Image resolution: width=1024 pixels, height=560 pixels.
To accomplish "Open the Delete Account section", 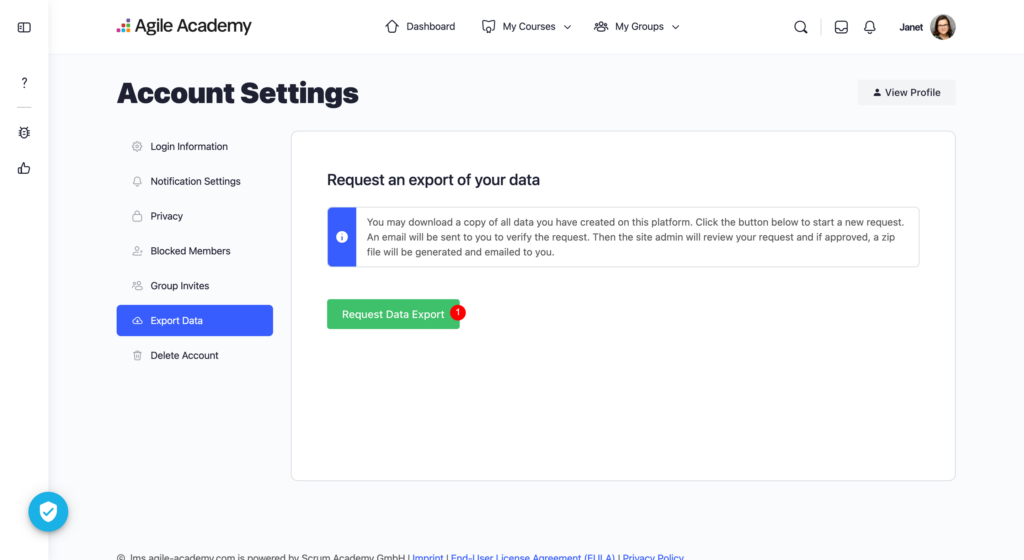I will coord(184,356).
